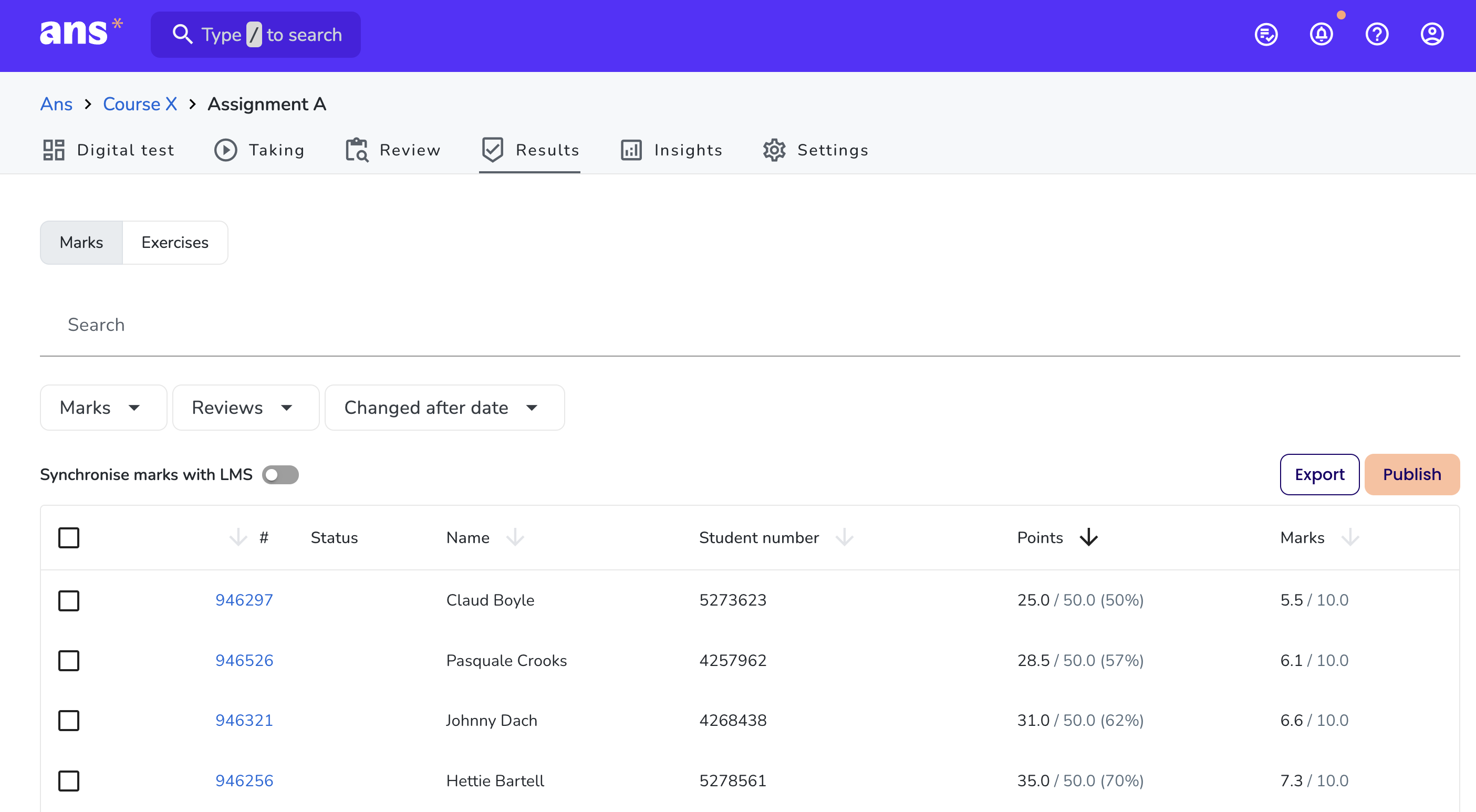Switch to the Insights tab
Viewport: 1476px width, 812px height.
pyautogui.click(x=671, y=150)
